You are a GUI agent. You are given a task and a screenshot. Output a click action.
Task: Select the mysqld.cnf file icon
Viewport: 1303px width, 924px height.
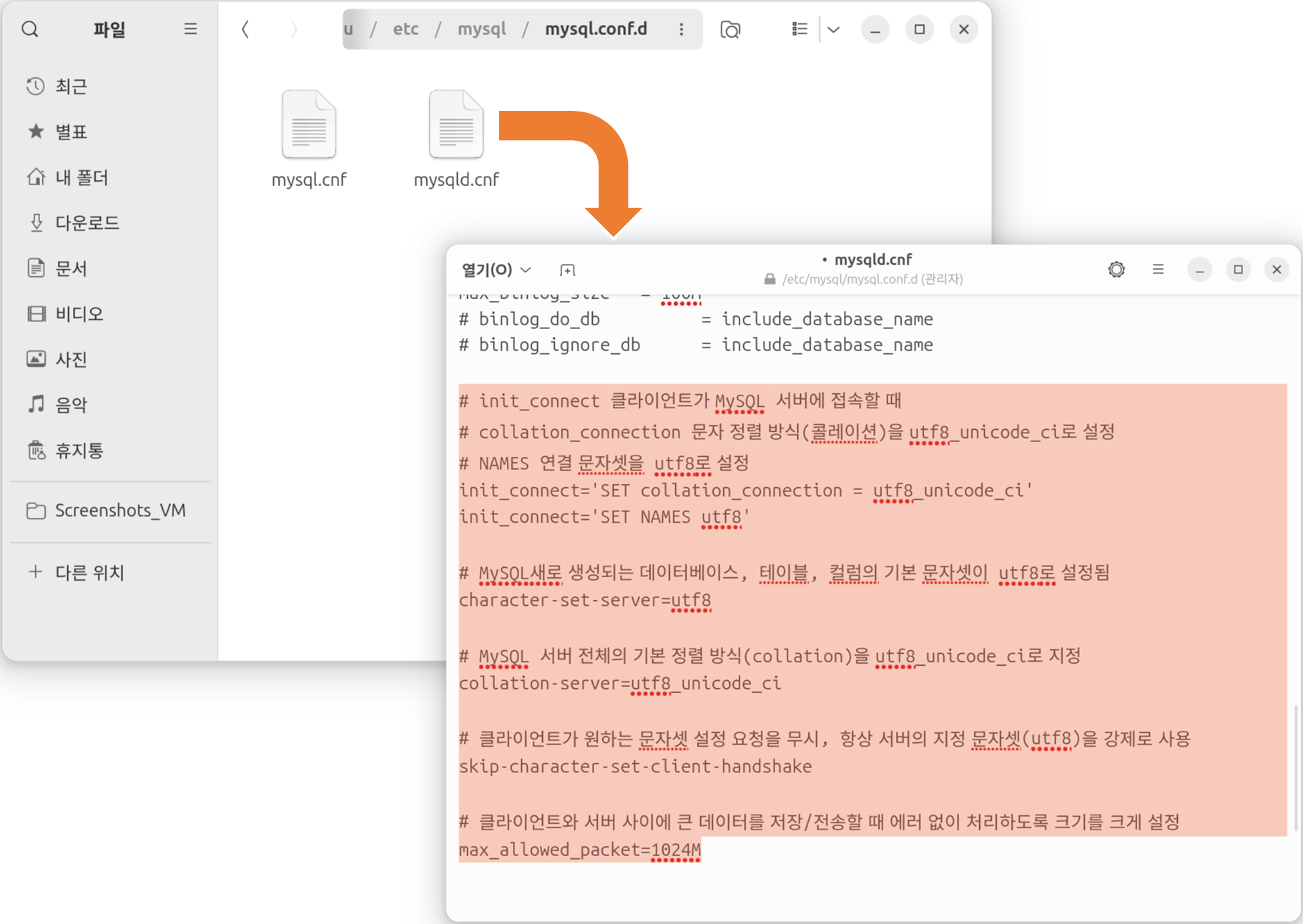456,124
